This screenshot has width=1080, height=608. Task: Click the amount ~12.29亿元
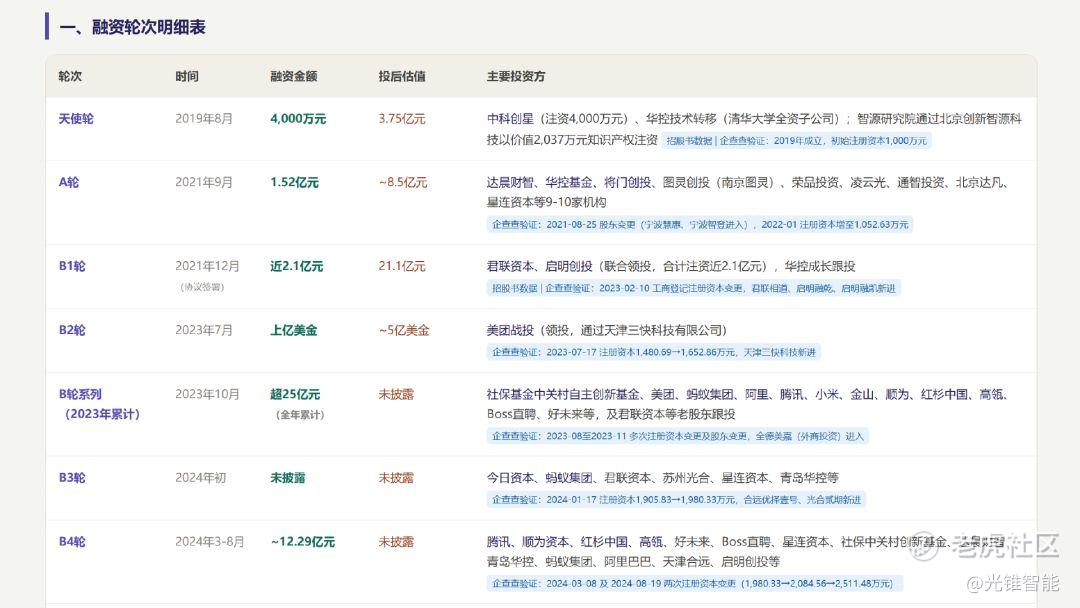tap(303, 542)
